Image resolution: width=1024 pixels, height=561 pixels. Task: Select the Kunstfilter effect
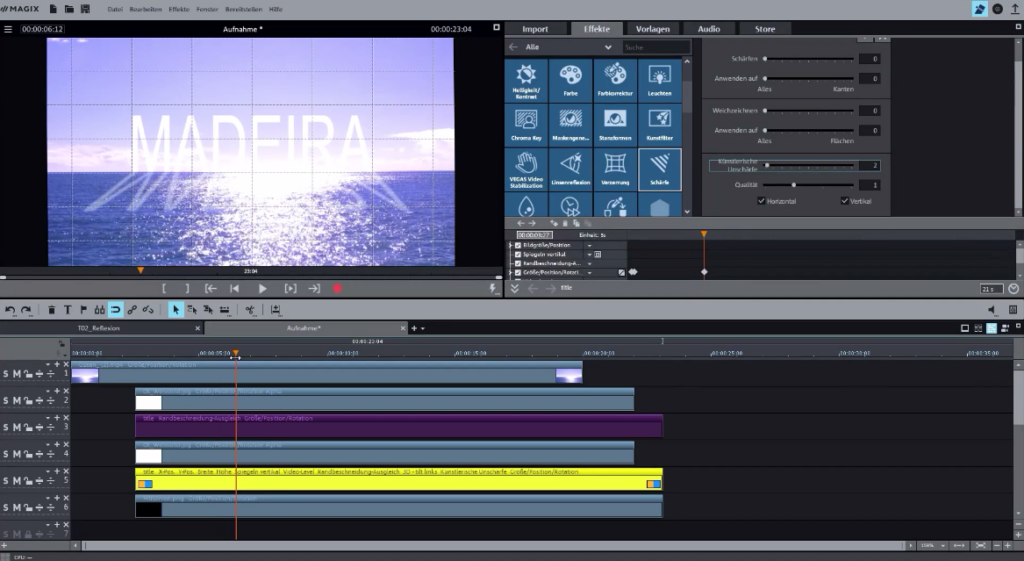coord(660,125)
